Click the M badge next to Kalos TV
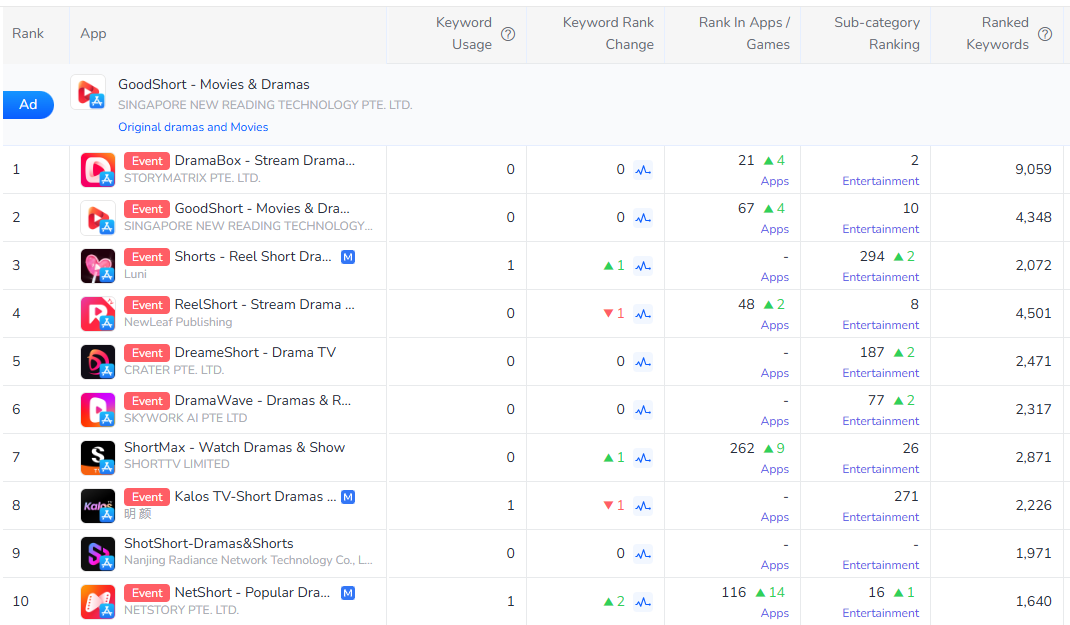 [x=348, y=497]
